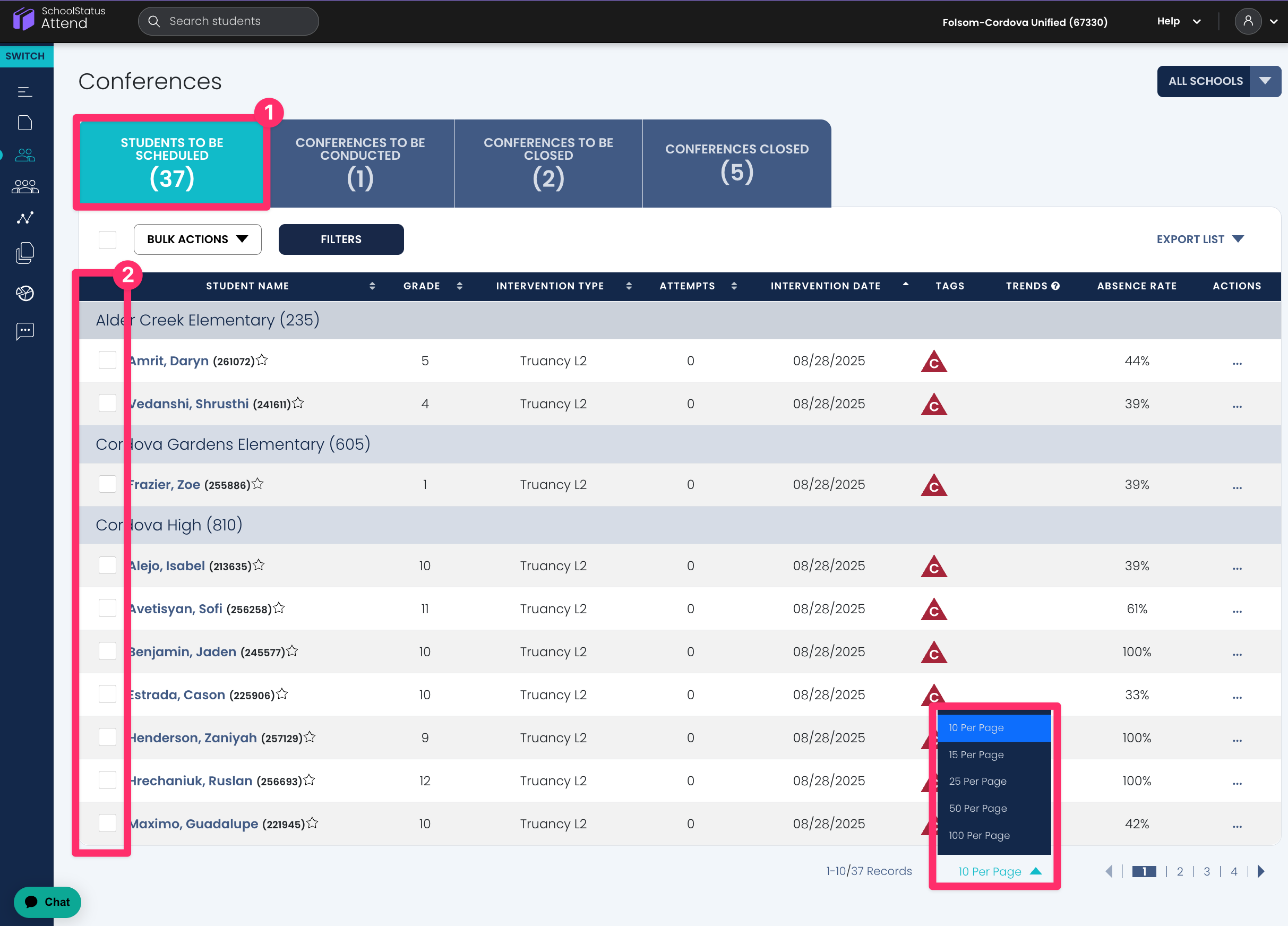Click the Trends help question mark icon
Image resolution: width=1288 pixels, height=926 pixels.
coord(1055,286)
